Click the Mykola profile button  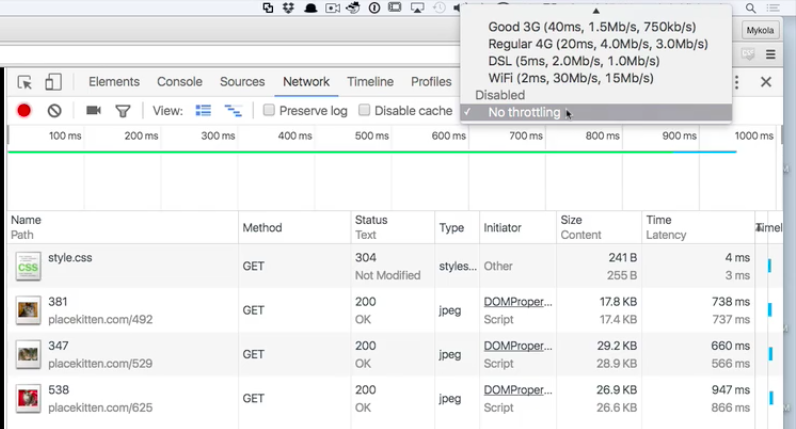click(761, 30)
